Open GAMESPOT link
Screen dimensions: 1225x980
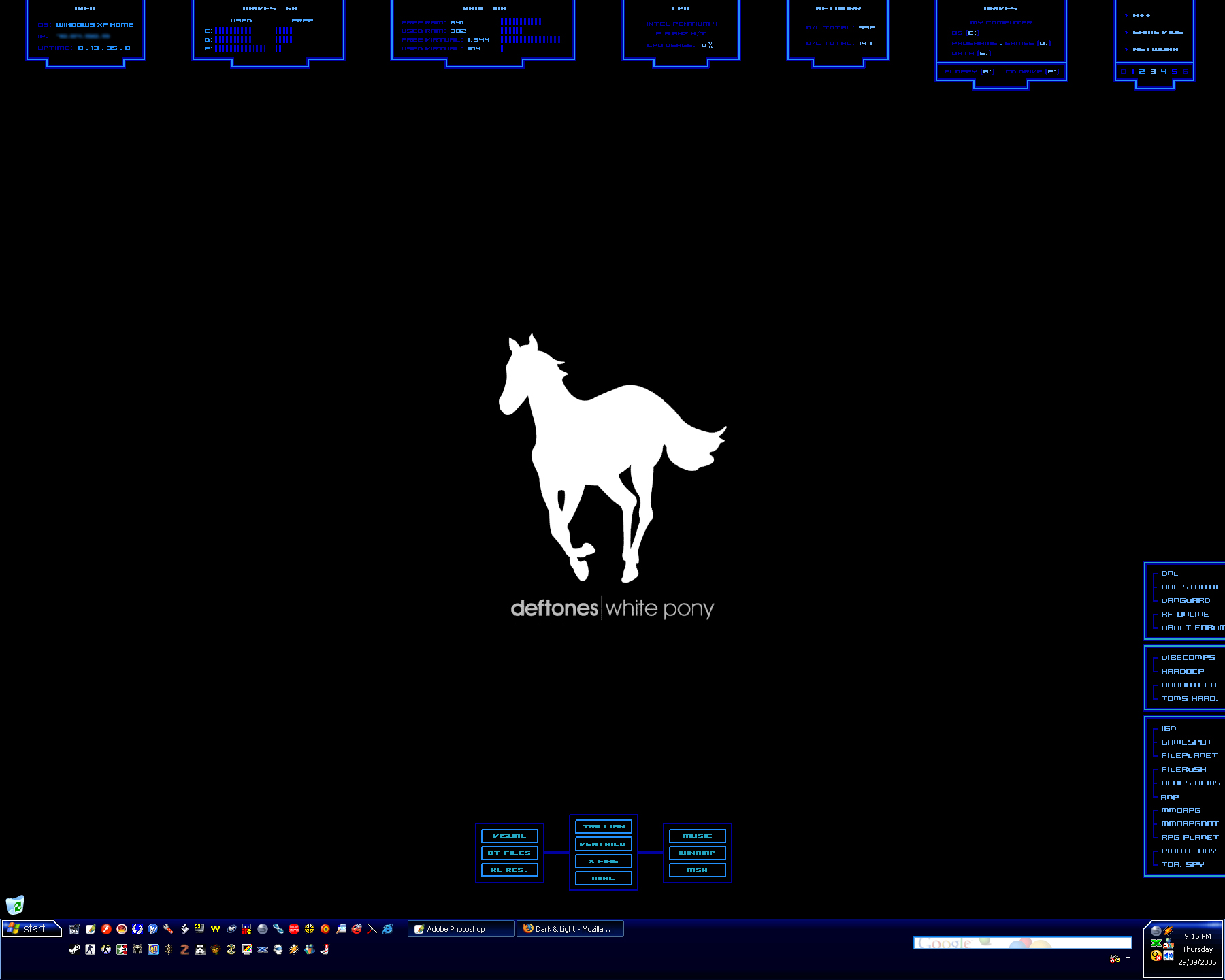(1187, 742)
